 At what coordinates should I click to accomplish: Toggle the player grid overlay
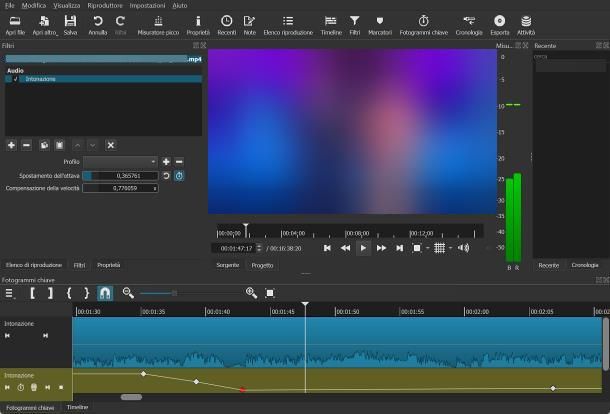pos(440,248)
